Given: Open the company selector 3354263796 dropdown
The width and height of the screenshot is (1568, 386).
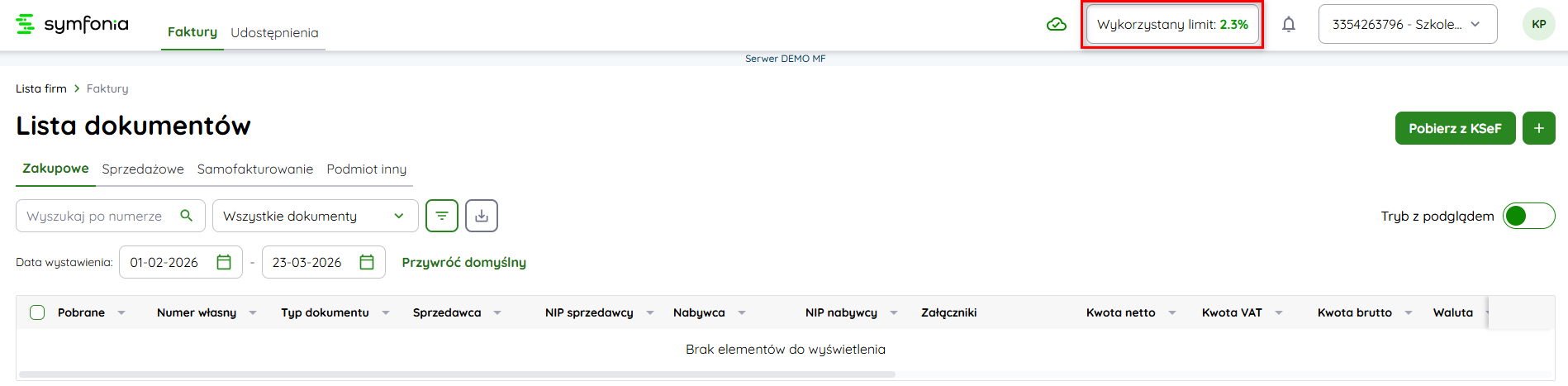Looking at the screenshot, I should click(x=1407, y=24).
